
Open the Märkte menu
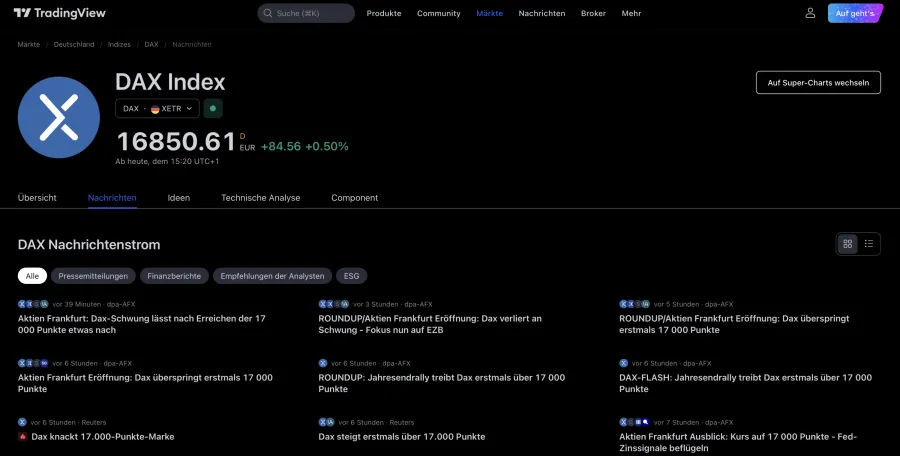coord(490,13)
